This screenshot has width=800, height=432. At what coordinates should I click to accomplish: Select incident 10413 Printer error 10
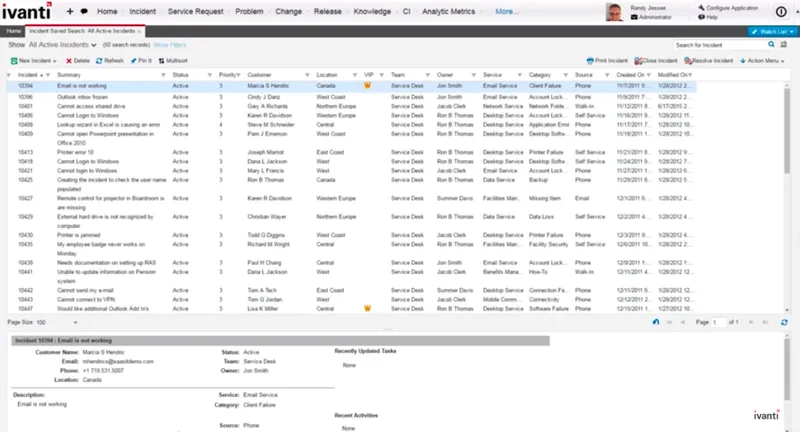(352, 152)
